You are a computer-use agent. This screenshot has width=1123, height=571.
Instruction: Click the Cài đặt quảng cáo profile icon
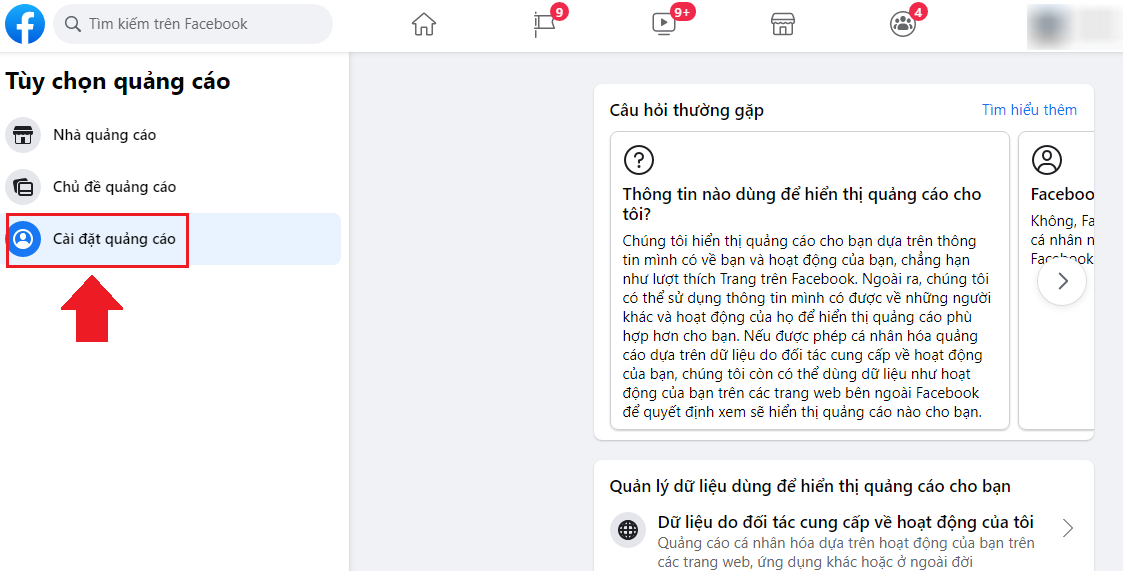(23, 239)
